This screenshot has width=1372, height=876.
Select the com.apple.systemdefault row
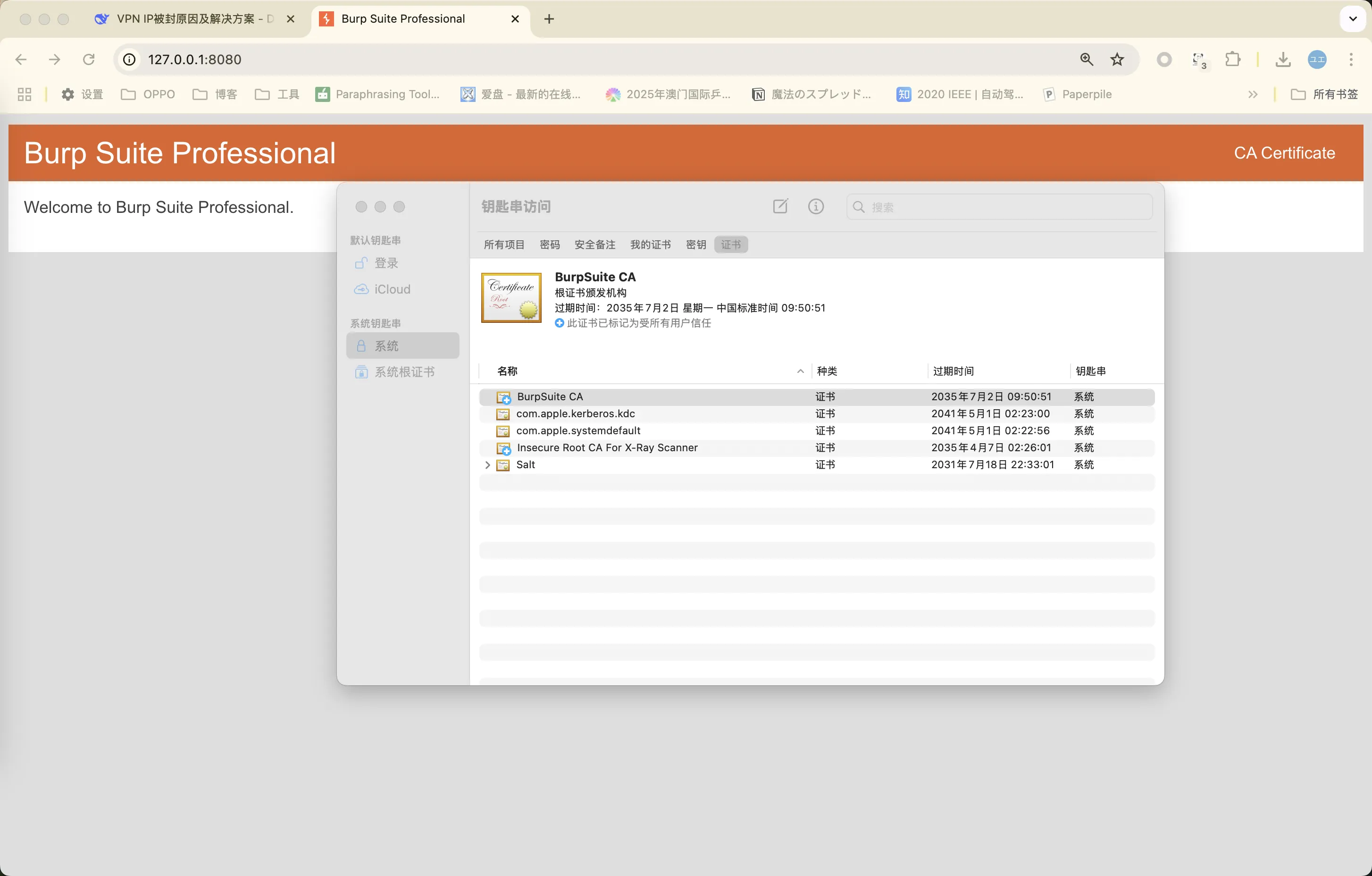click(817, 431)
